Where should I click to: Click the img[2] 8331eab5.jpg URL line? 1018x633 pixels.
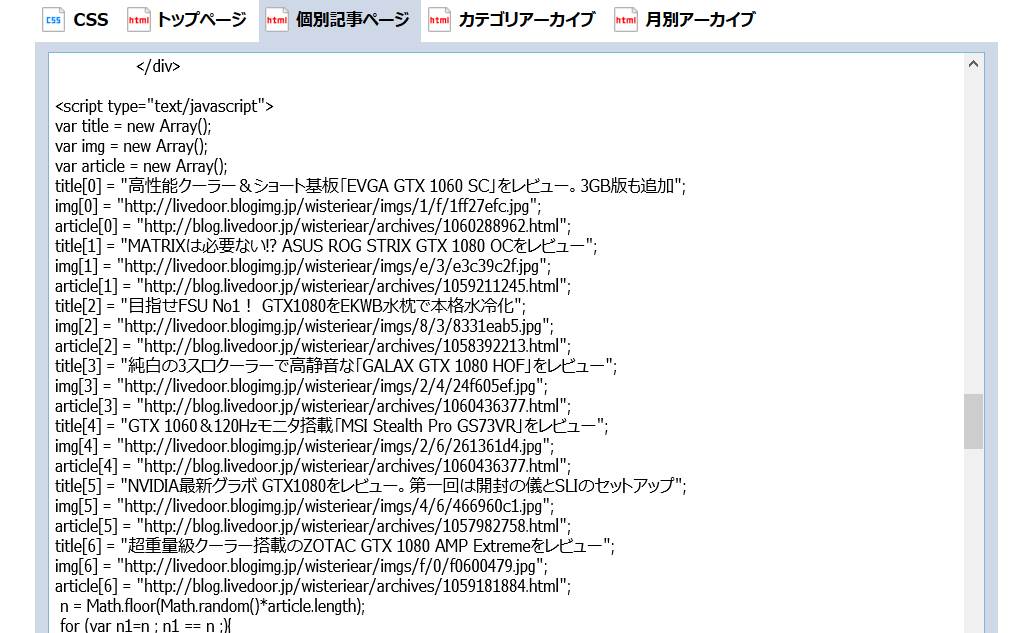tap(304, 326)
